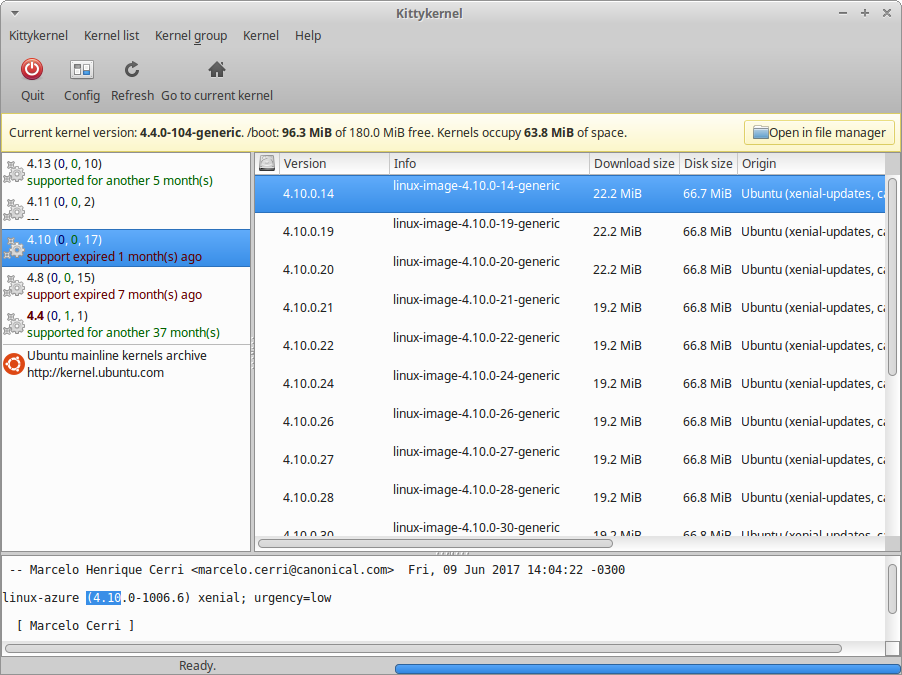The height and width of the screenshot is (675, 902).
Task: Click the disk icon column header
Action: pos(267,163)
